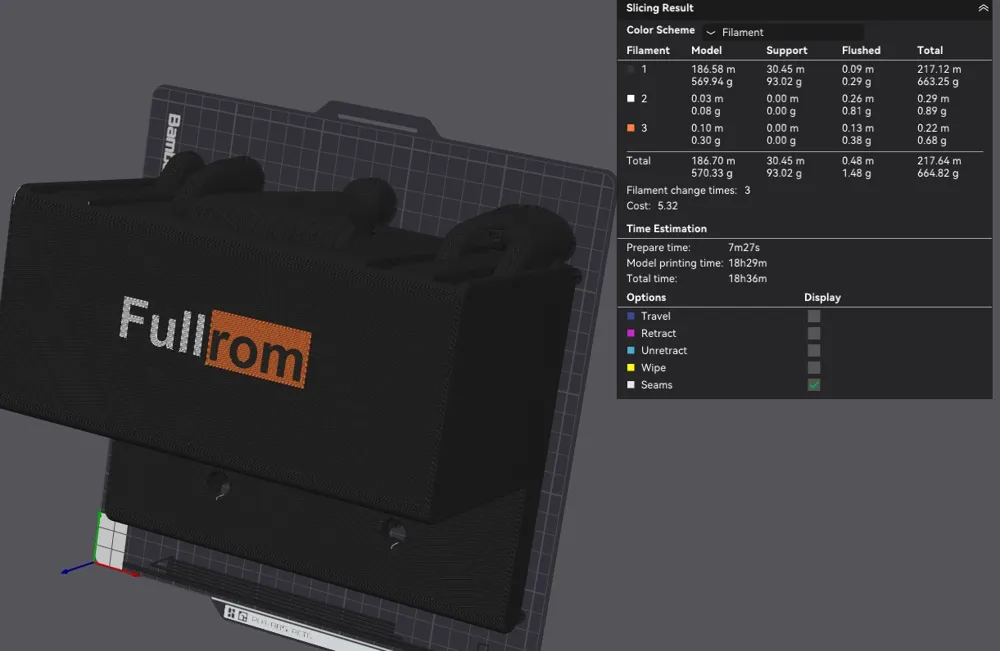Click filament 1 support value 30.45 m
The width and height of the screenshot is (1000, 651).
(785, 69)
